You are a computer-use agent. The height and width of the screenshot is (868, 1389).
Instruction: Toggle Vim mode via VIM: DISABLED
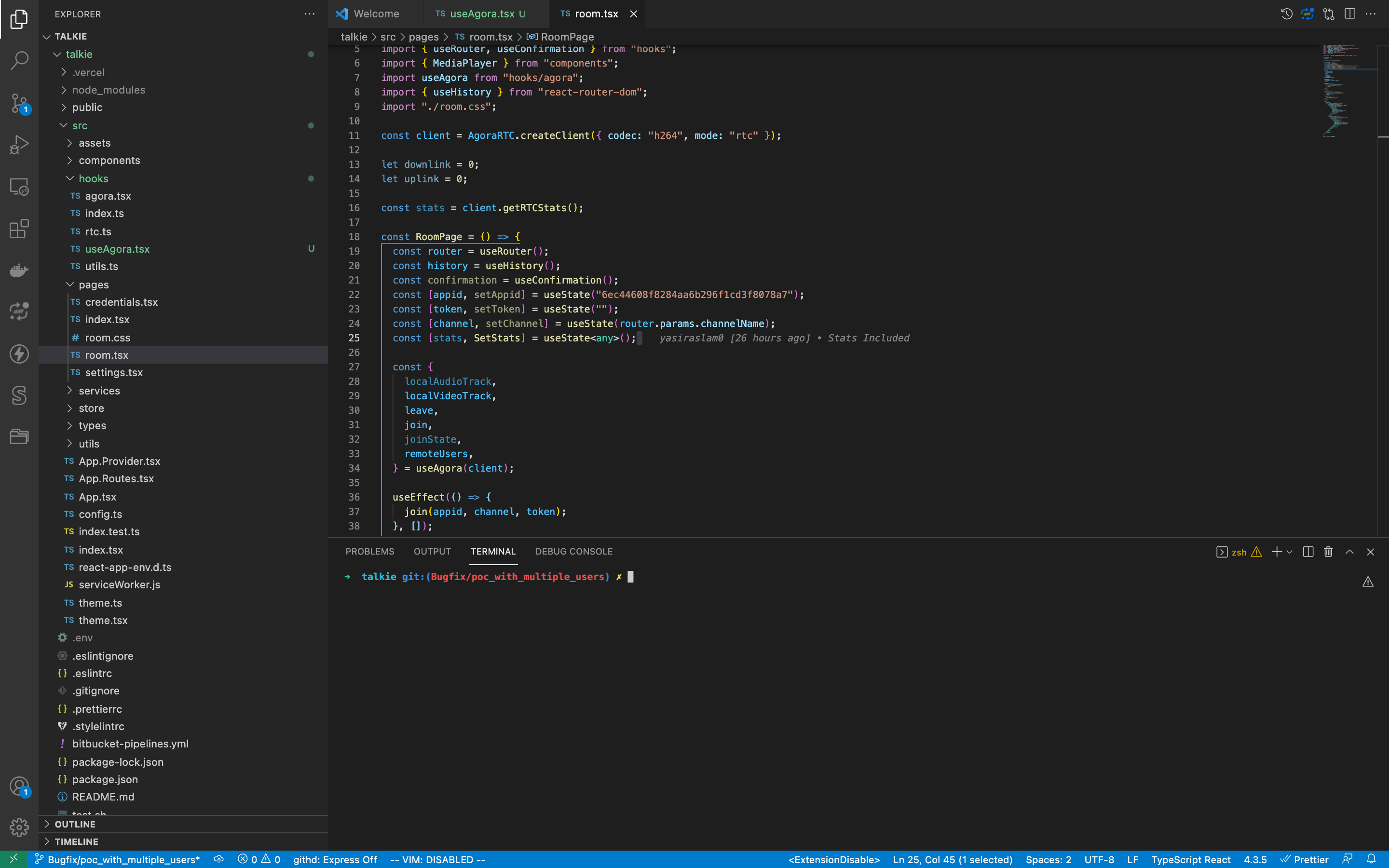438,859
